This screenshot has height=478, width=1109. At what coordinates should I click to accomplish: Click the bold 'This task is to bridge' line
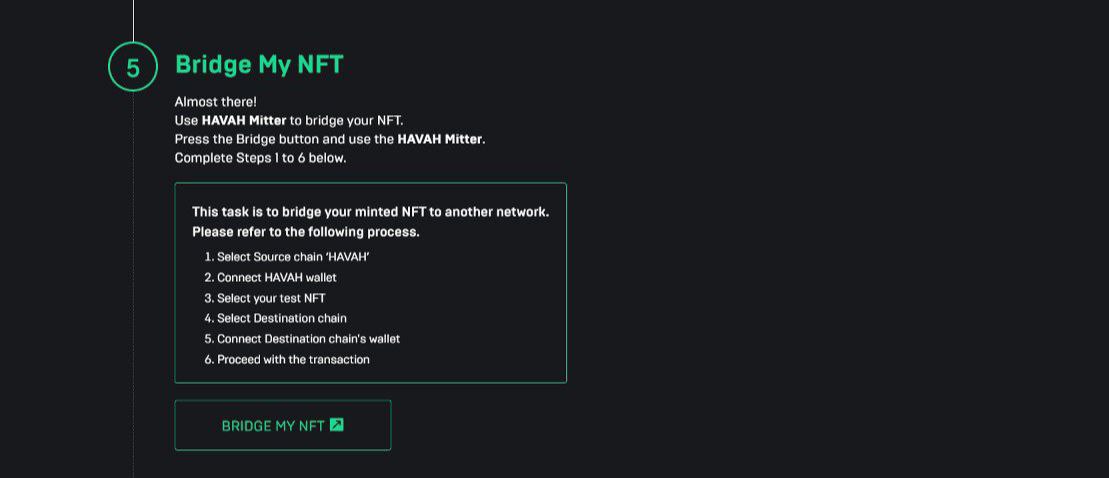pyautogui.click(x=370, y=212)
